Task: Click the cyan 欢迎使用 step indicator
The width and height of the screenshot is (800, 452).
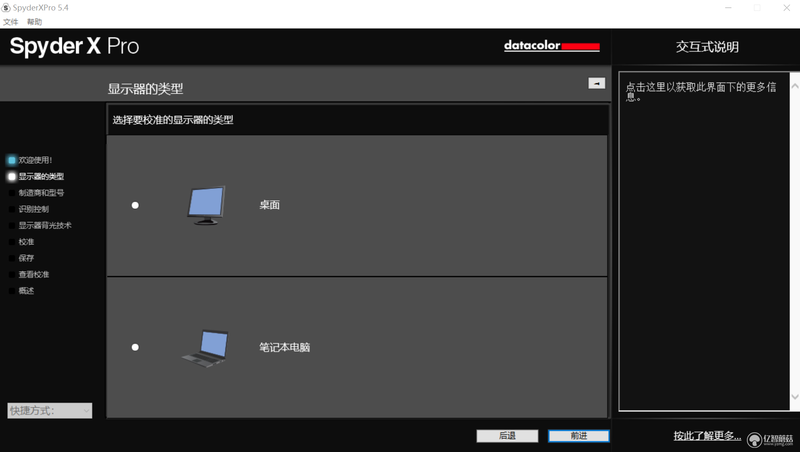Action: pos(12,160)
